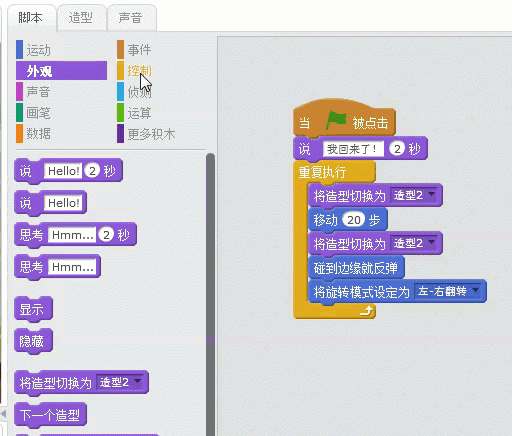
Task: Click the 运动 blue category color bar
Action: coord(20,50)
